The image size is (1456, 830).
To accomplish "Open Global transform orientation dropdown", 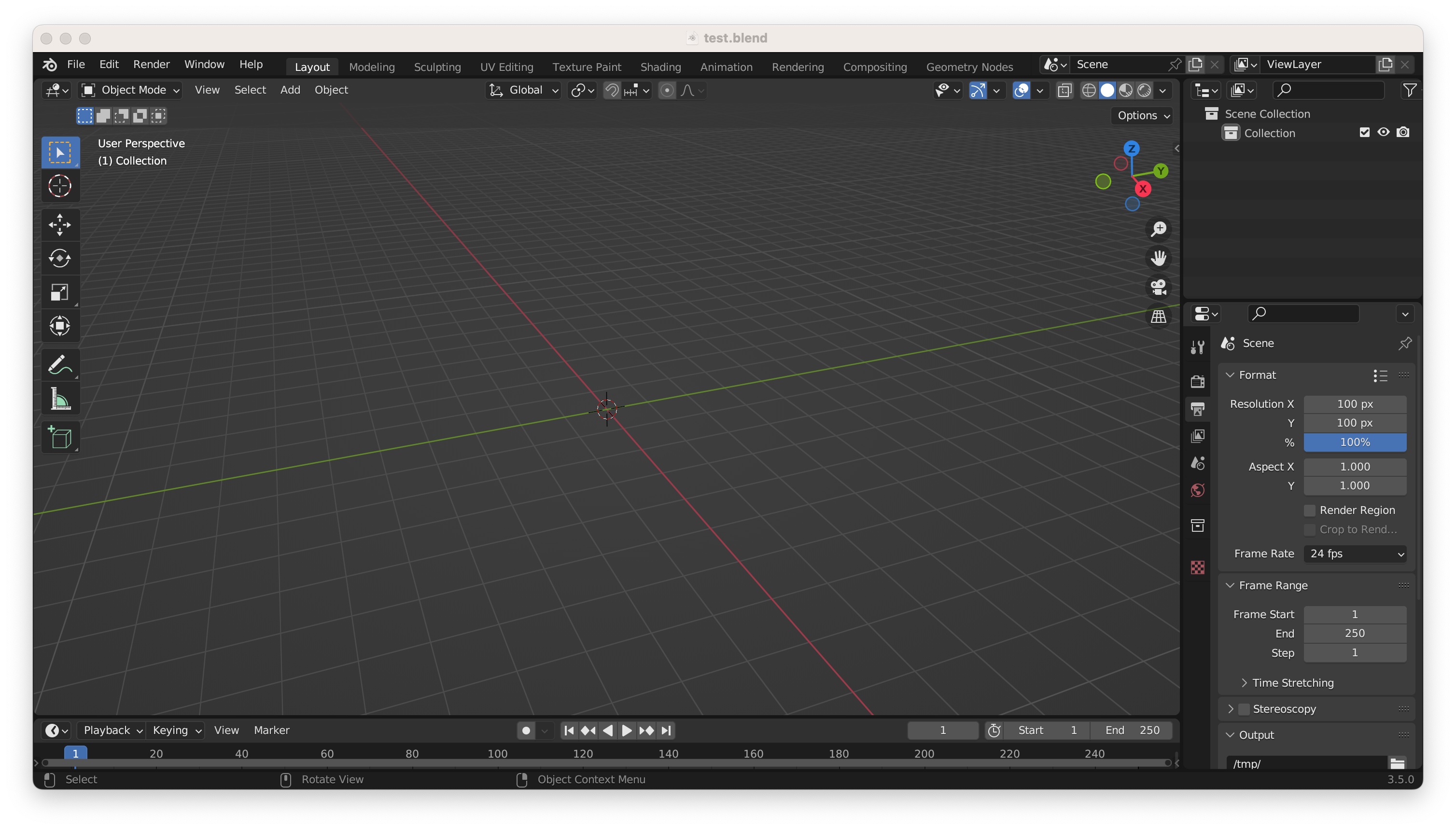I will (x=523, y=90).
